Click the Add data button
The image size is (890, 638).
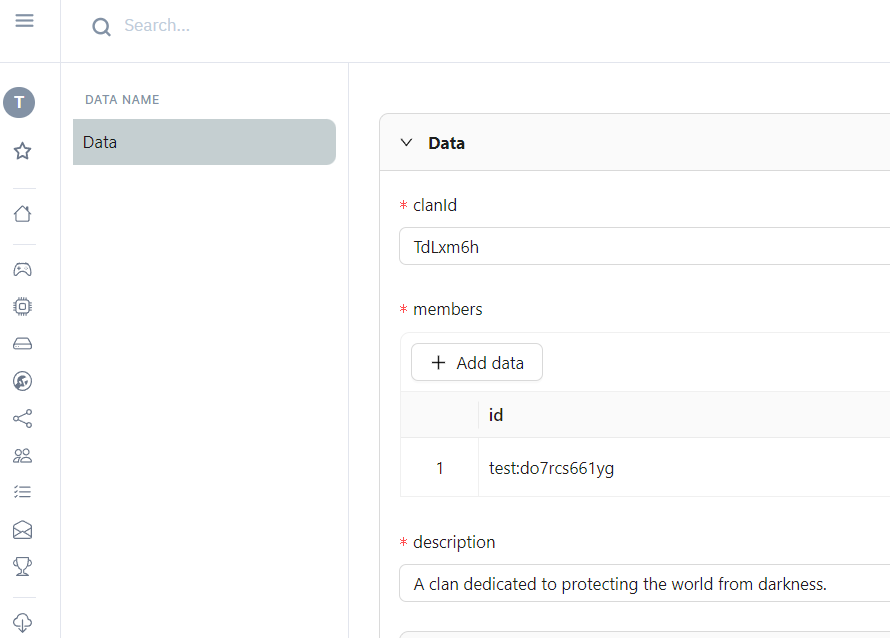pos(477,362)
